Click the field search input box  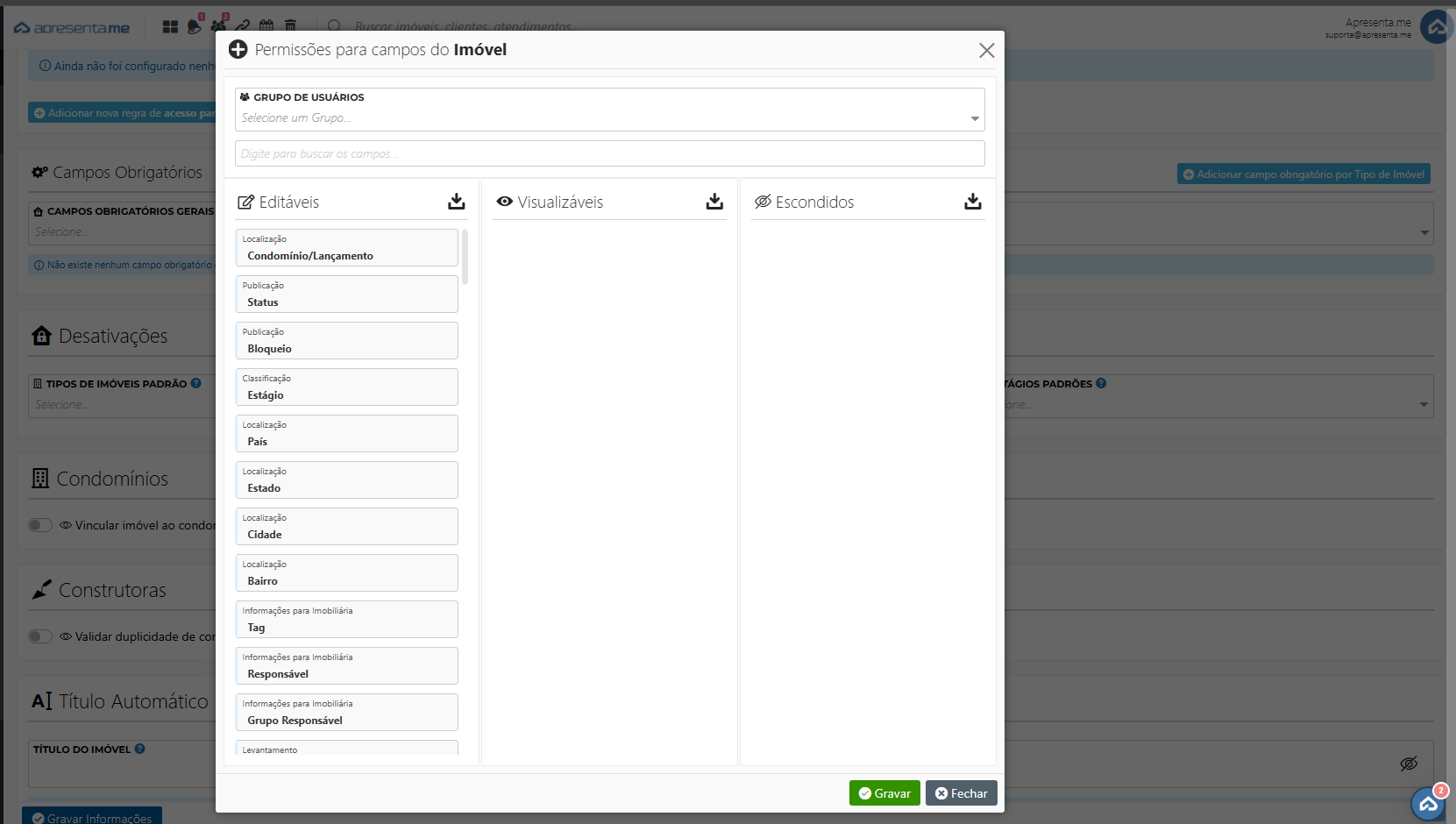609,153
